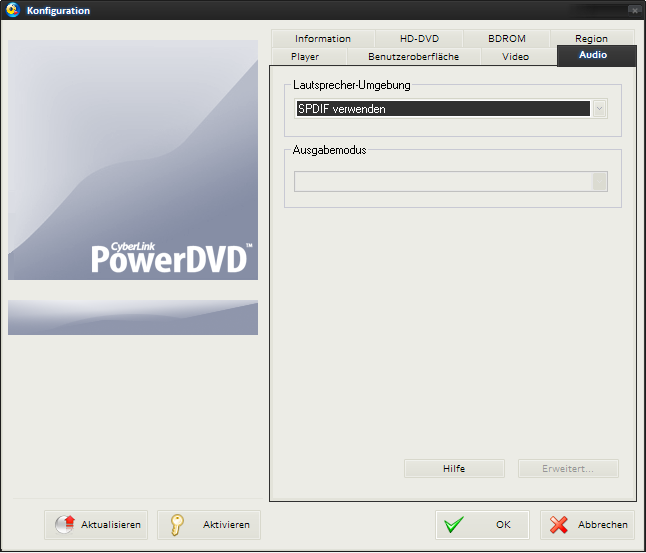Click the Aktivieren button
646x553 pixels.
click(209, 525)
